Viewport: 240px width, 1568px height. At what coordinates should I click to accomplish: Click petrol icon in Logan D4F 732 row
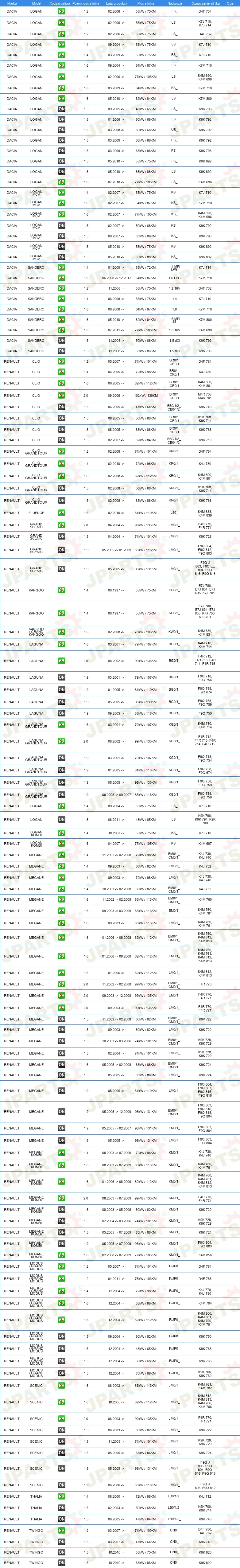point(61,34)
